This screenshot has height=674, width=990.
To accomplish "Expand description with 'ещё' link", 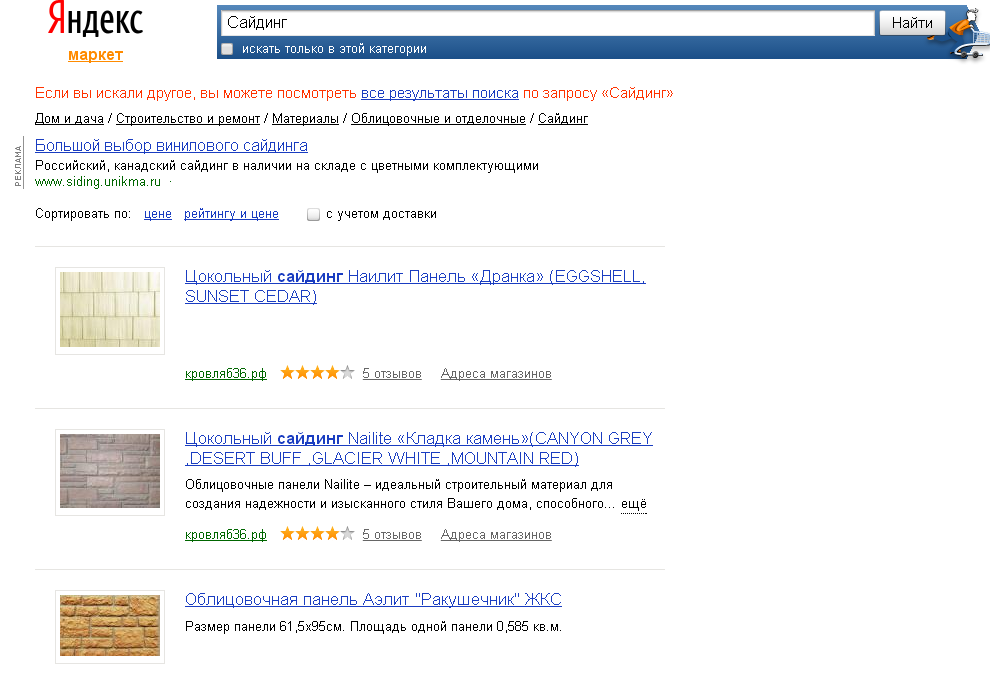I will tap(634, 504).
